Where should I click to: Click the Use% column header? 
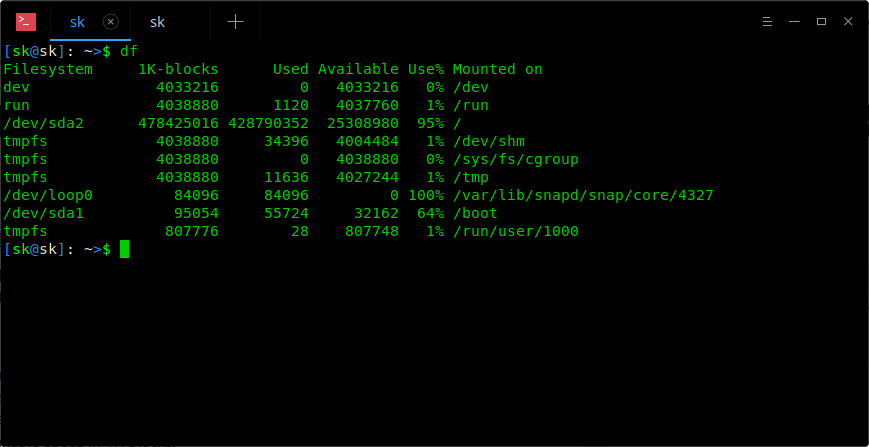click(425, 69)
